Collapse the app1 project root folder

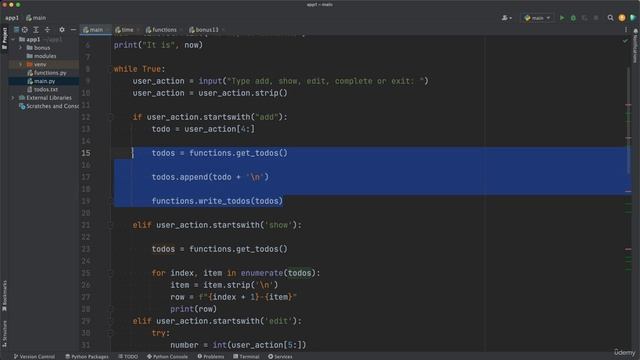13,40
